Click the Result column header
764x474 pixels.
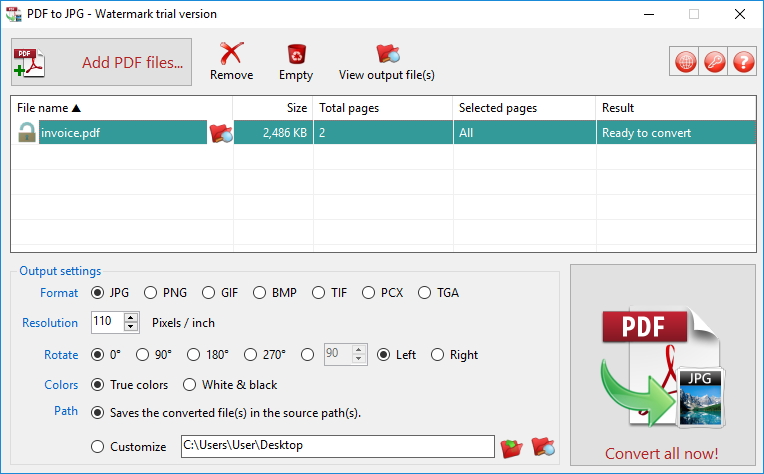676,108
